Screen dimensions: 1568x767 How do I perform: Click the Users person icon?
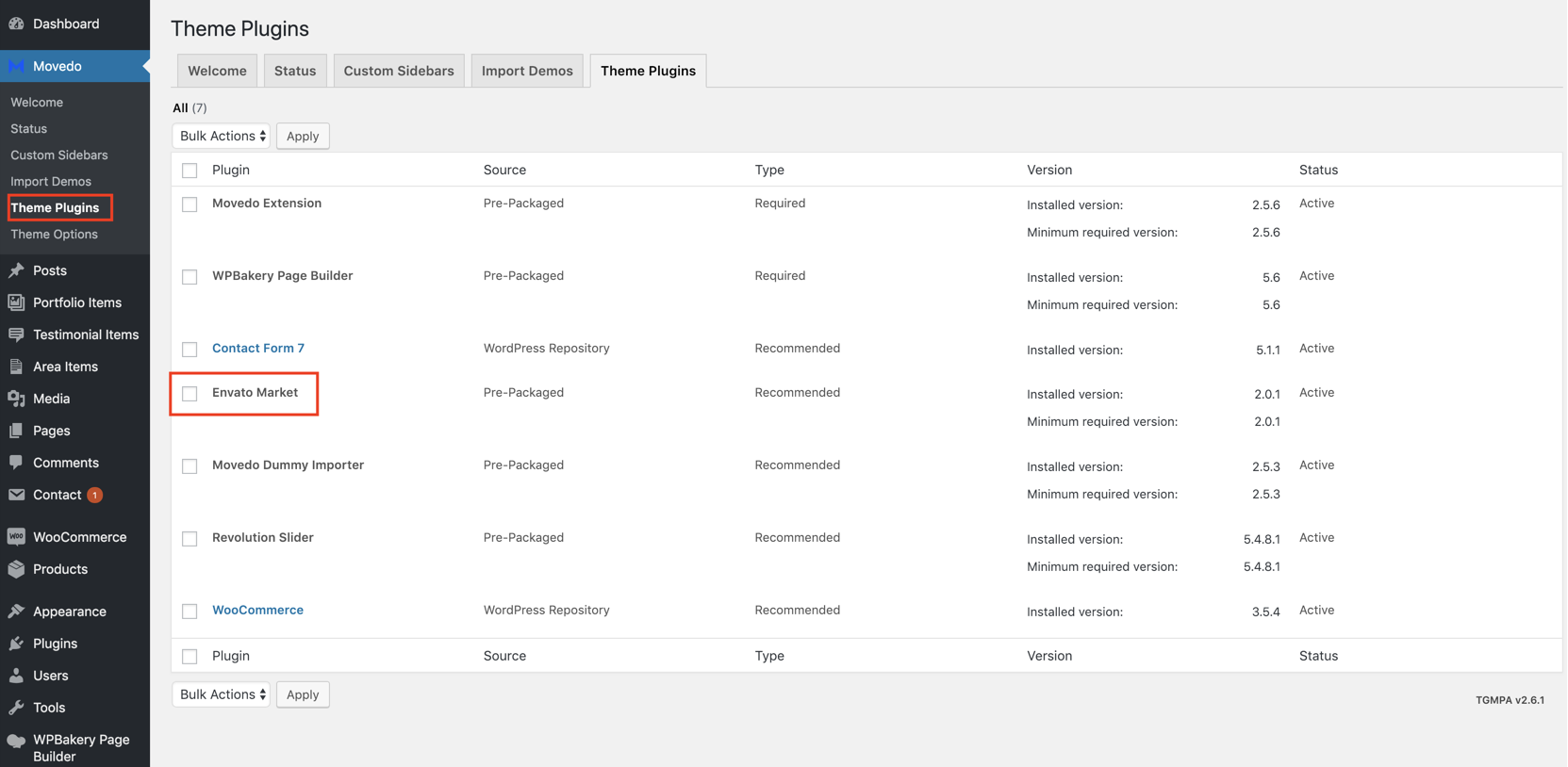click(x=16, y=676)
